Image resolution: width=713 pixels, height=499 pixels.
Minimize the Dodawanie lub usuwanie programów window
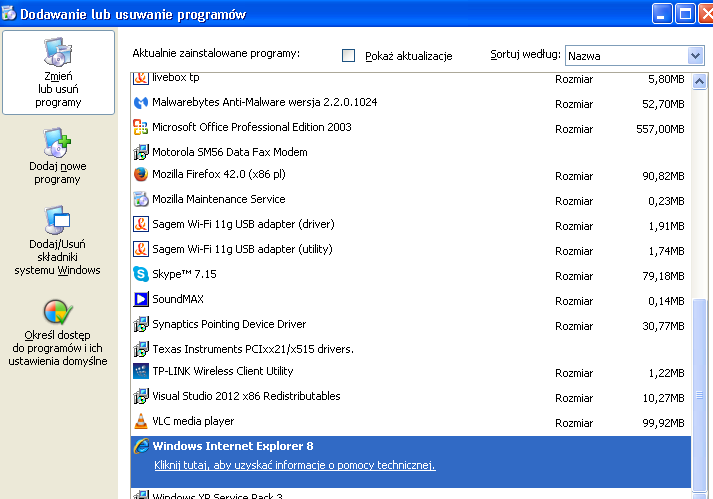661,14
